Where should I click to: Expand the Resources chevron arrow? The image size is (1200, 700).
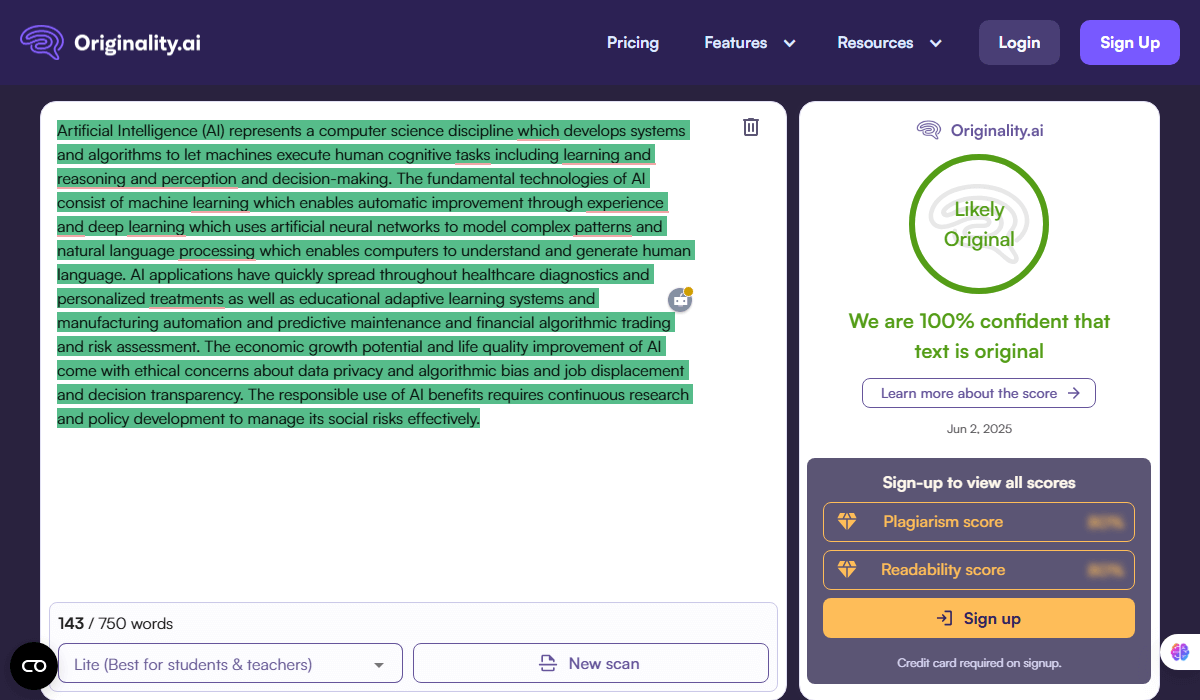pos(936,43)
